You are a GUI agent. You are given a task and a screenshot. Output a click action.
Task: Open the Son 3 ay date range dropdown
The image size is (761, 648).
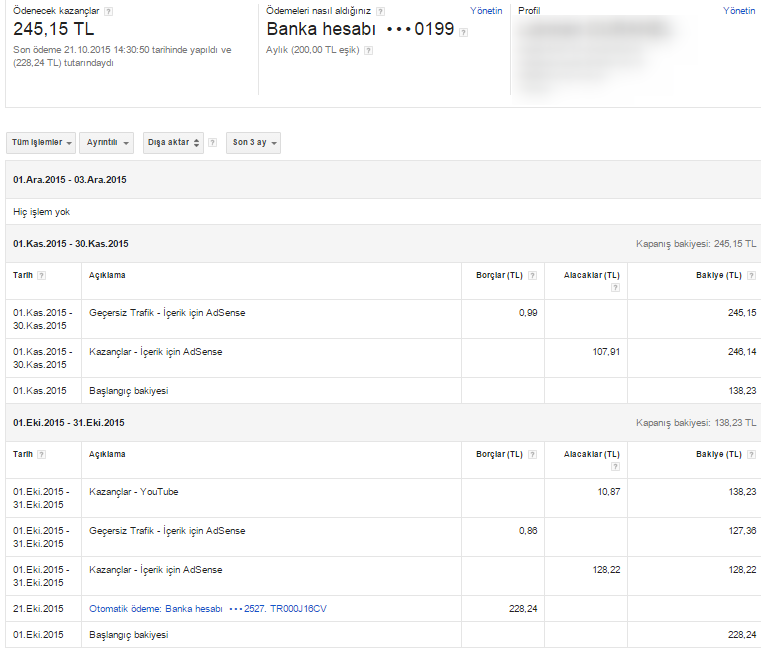(x=253, y=143)
